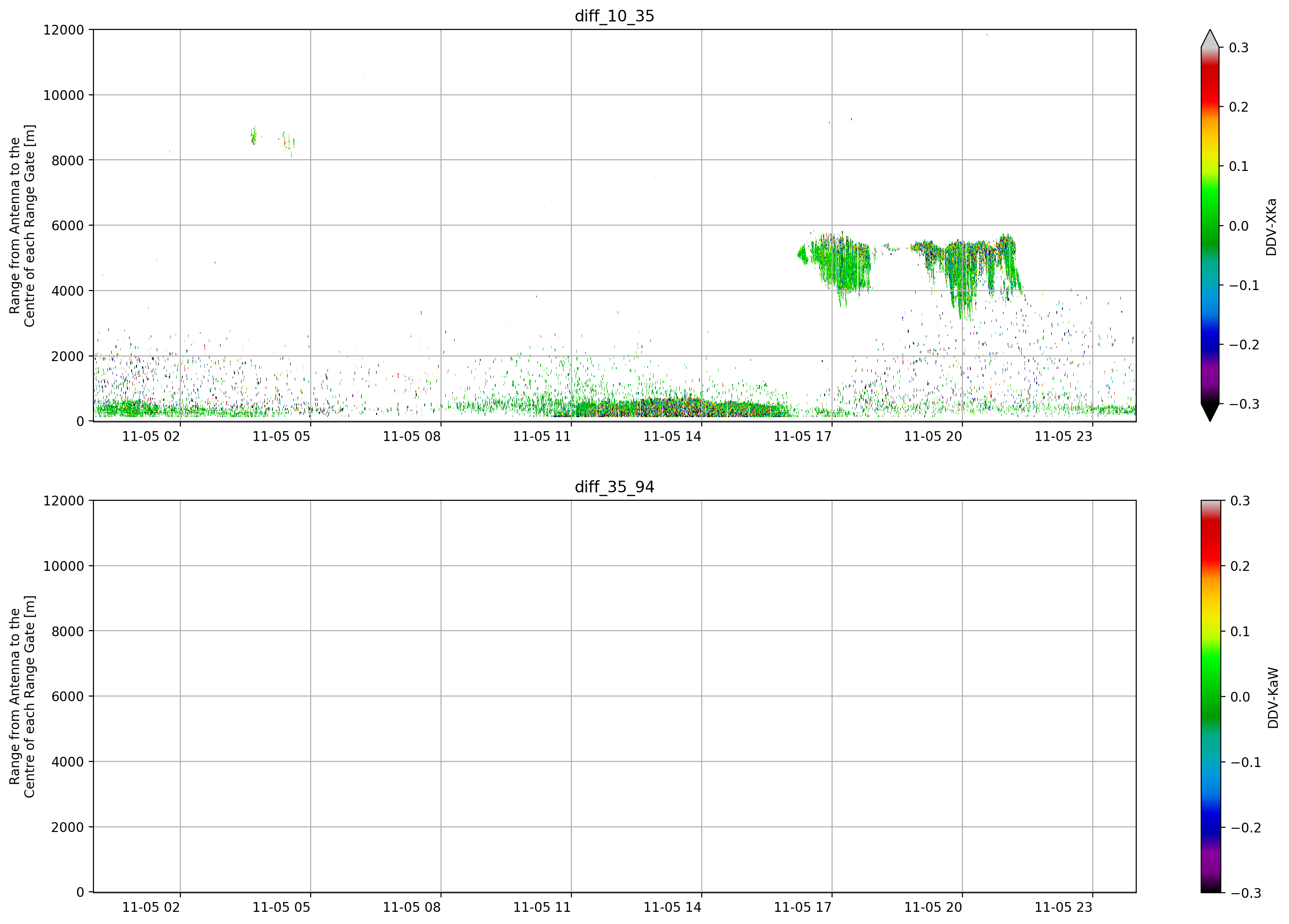1289x924 pixels.
Task: Click the 0.0 tick on DDV-XKa colorbar
Action: 1239,226
